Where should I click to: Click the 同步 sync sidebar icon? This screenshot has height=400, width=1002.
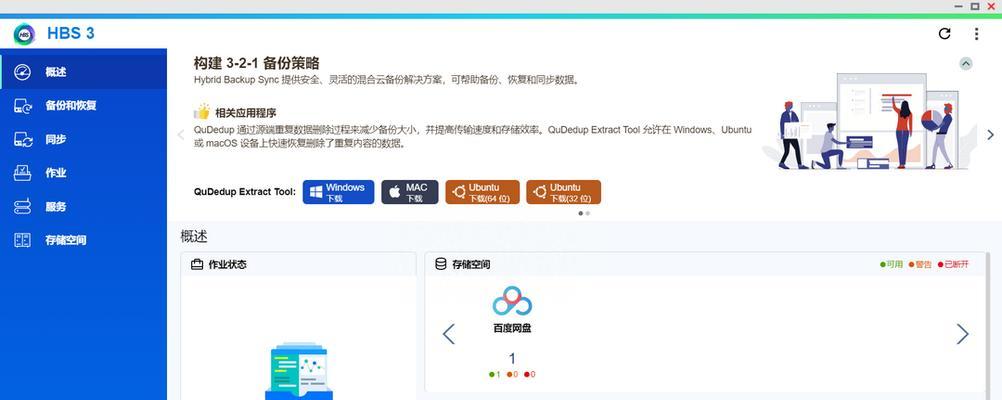tap(22, 139)
